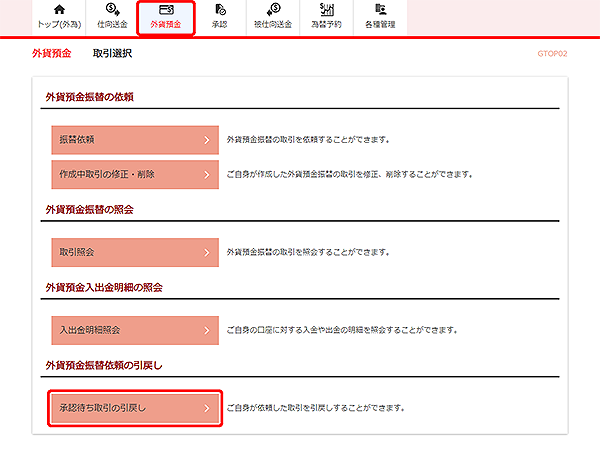Click the 各種管理 icon
The image size is (600, 450).
coord(380,9)
